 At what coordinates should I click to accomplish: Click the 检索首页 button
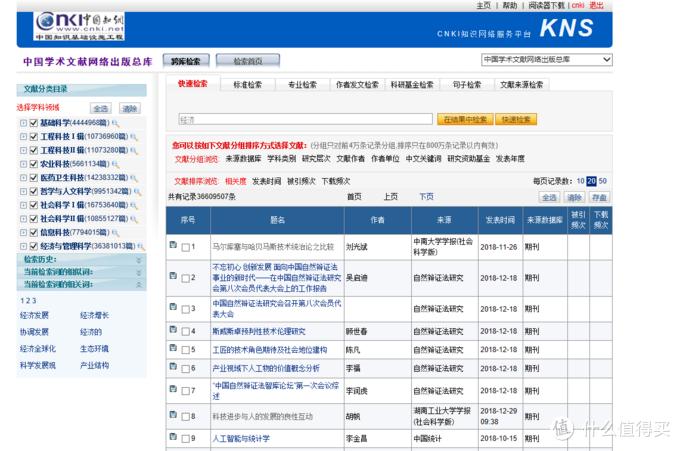click(x=248, y=61)
